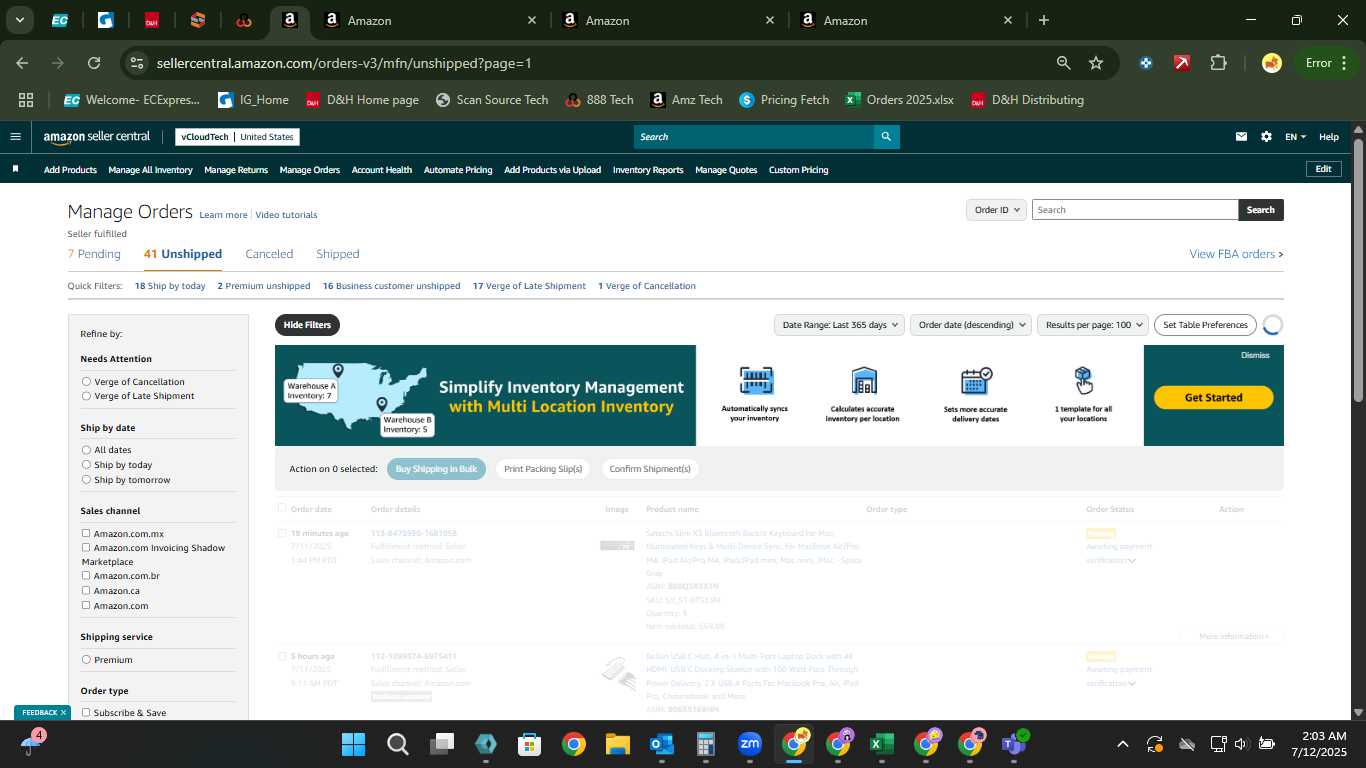The height and width of the screenshot is (768, 1366).
Task: Open the Results per page dropdown
Action: [1092, 325]
